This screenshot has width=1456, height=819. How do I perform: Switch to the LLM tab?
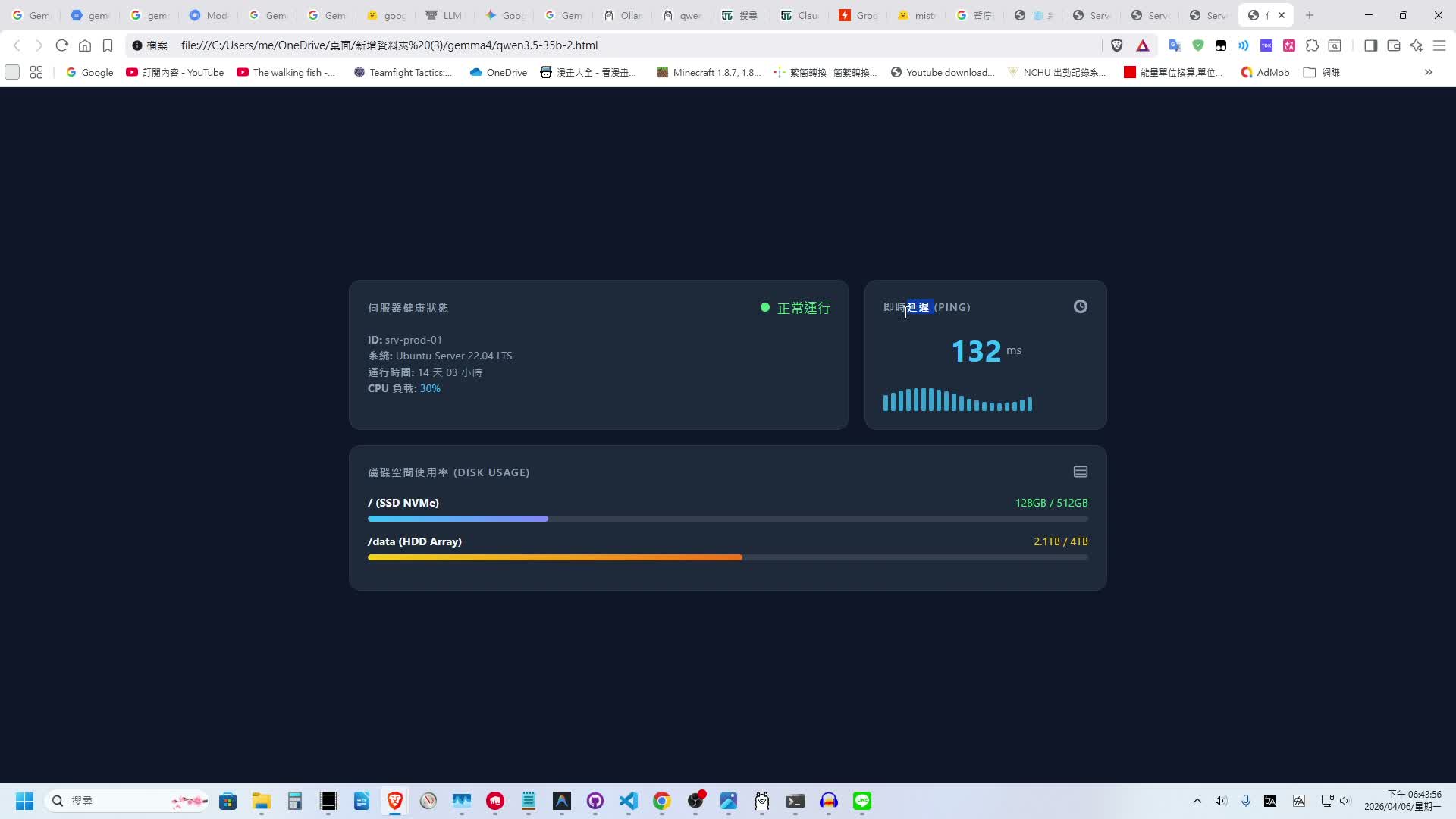444,15
